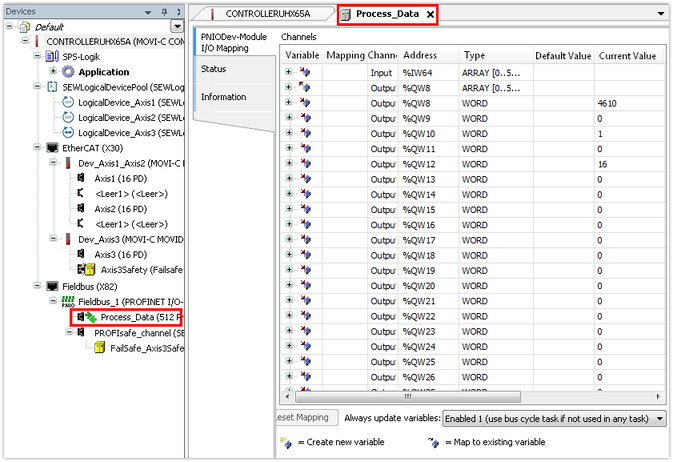Viewport: 673px width, 462px height.
Task: Open the Default project dropdown in Devices
Action: [177, 26]
